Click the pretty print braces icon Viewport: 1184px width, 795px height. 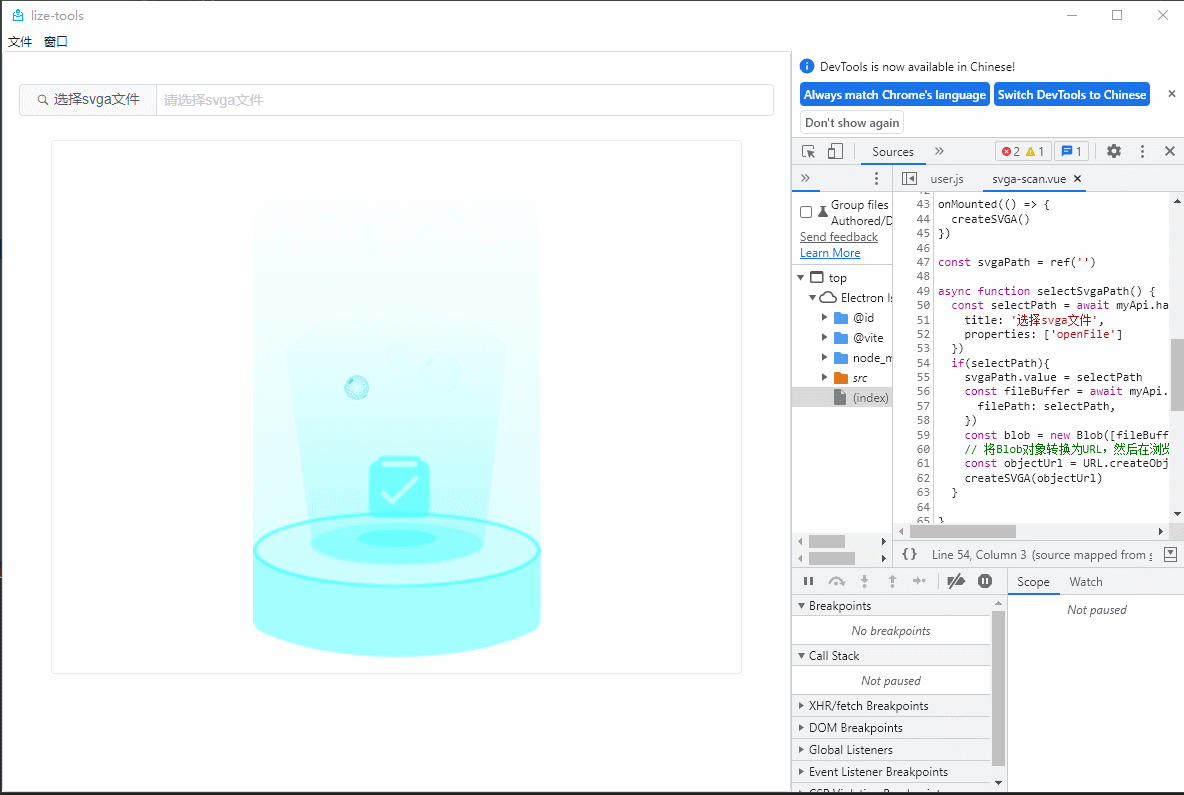[909, 554]
